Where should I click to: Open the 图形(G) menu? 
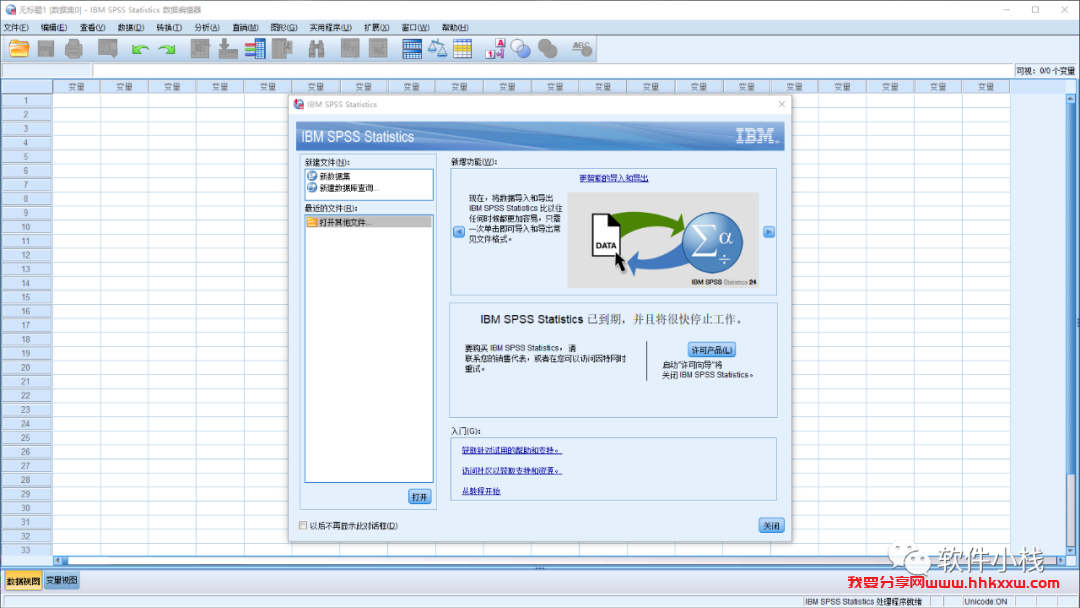coord(284,28)
